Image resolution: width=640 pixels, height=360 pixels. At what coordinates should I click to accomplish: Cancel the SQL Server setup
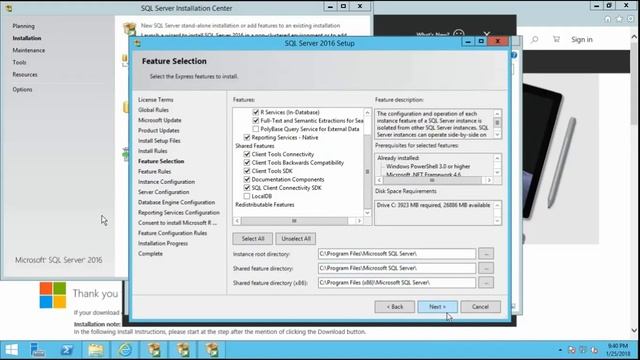pyautogui.click(x=480, y=307)
